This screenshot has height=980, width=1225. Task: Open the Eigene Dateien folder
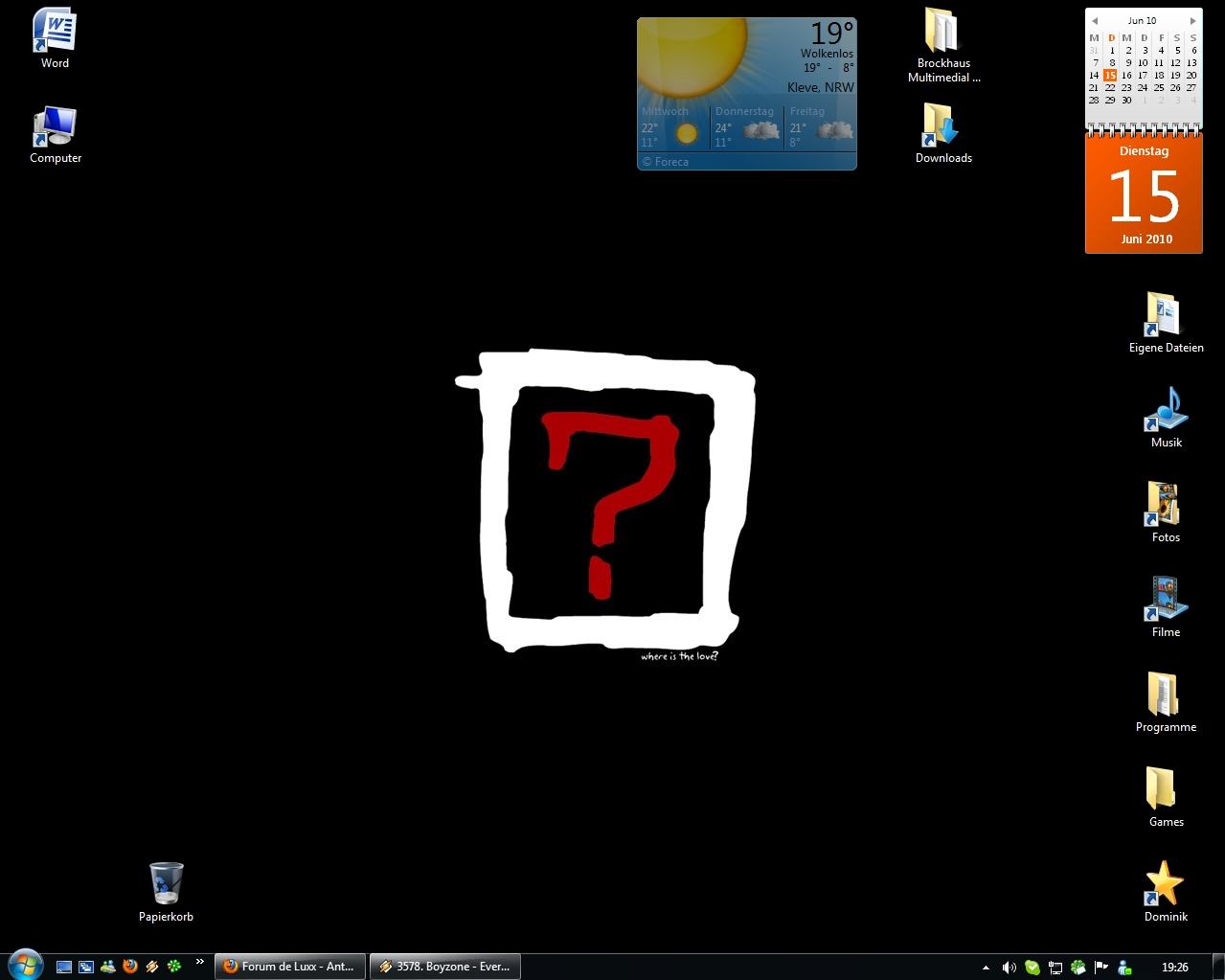pos(1166,322)
